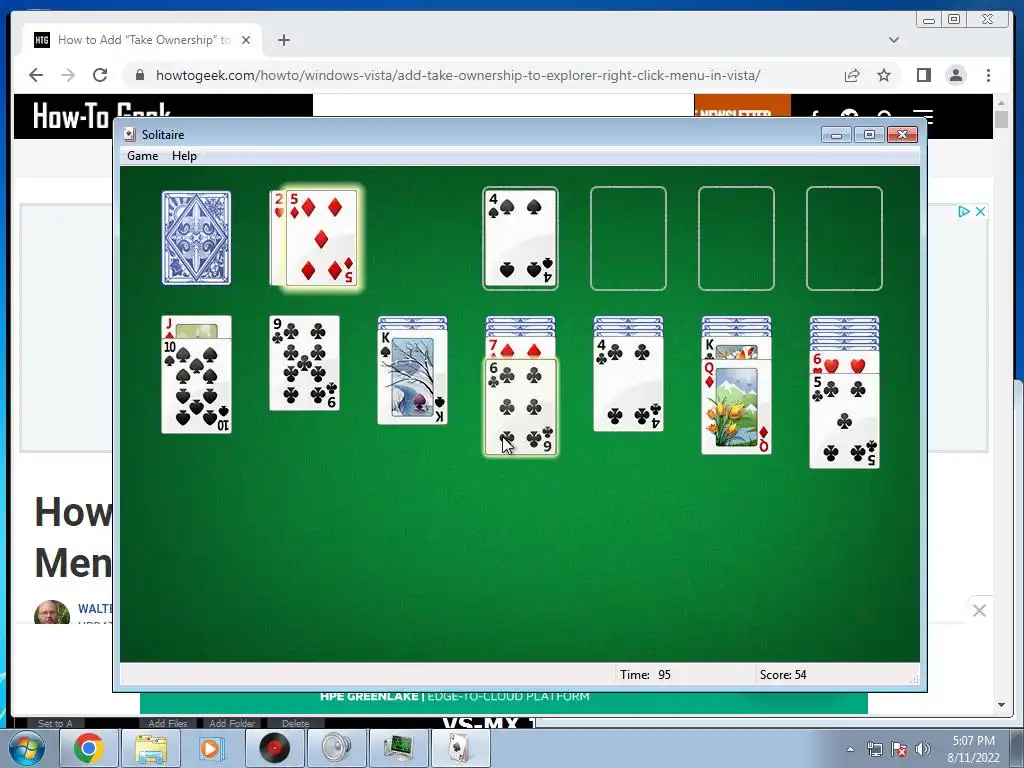Launch Windows Media Player from taskbar
The image size is (1024, 768).
click(x=212, y=748)
